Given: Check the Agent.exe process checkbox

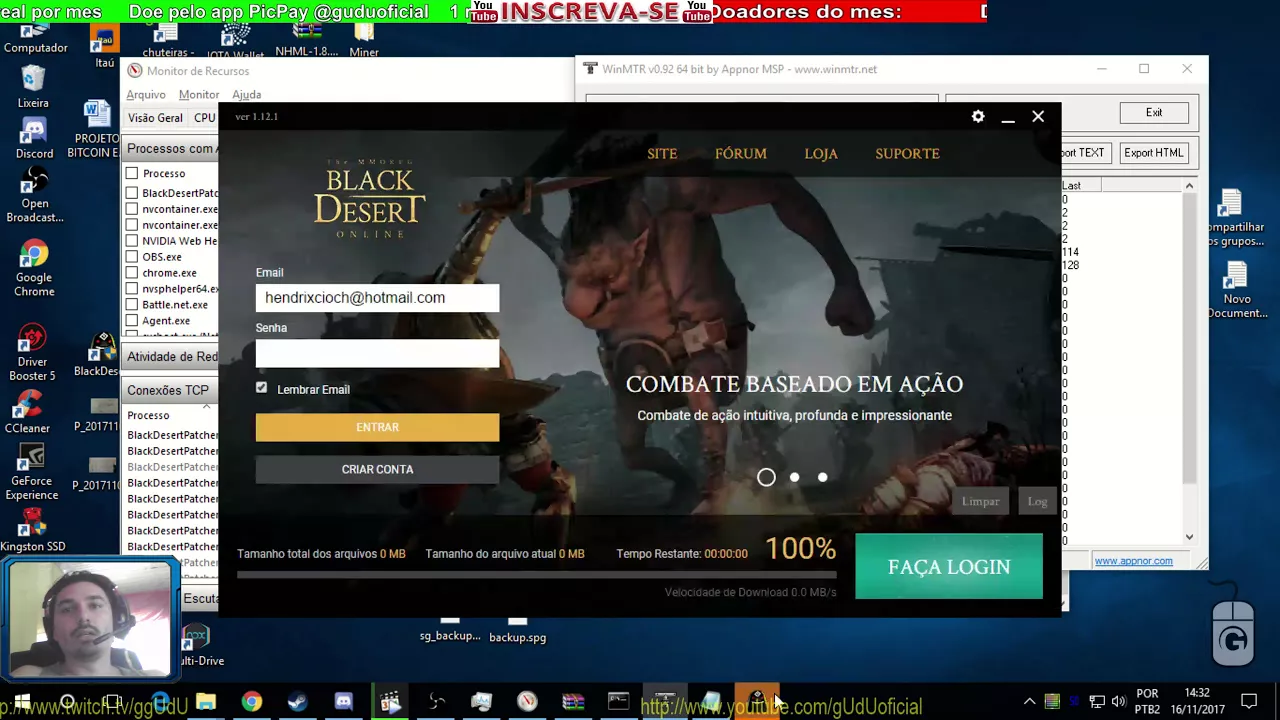Looking at the screenshot, I should [132, 321].
